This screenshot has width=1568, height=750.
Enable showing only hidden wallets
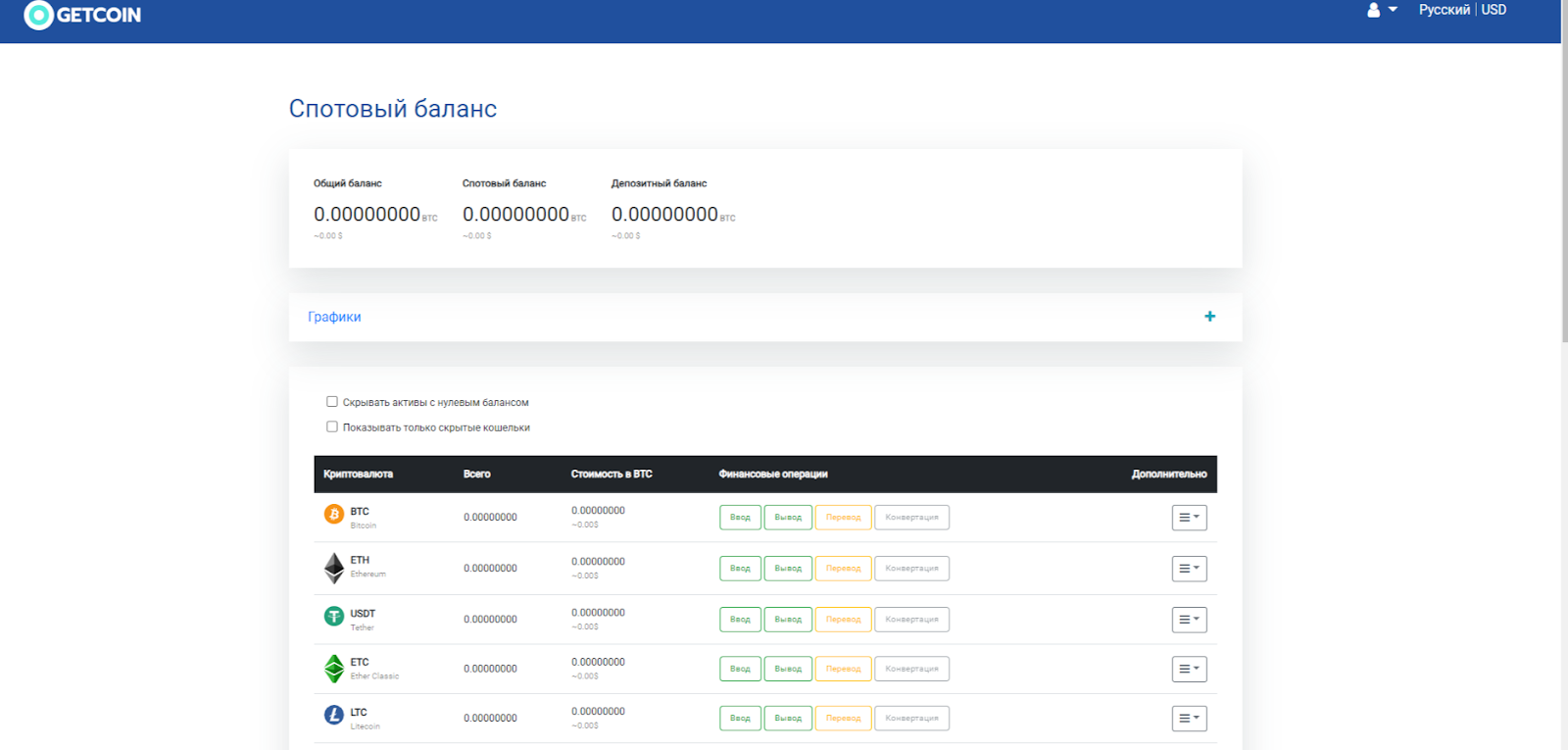[x=332, y=427]
